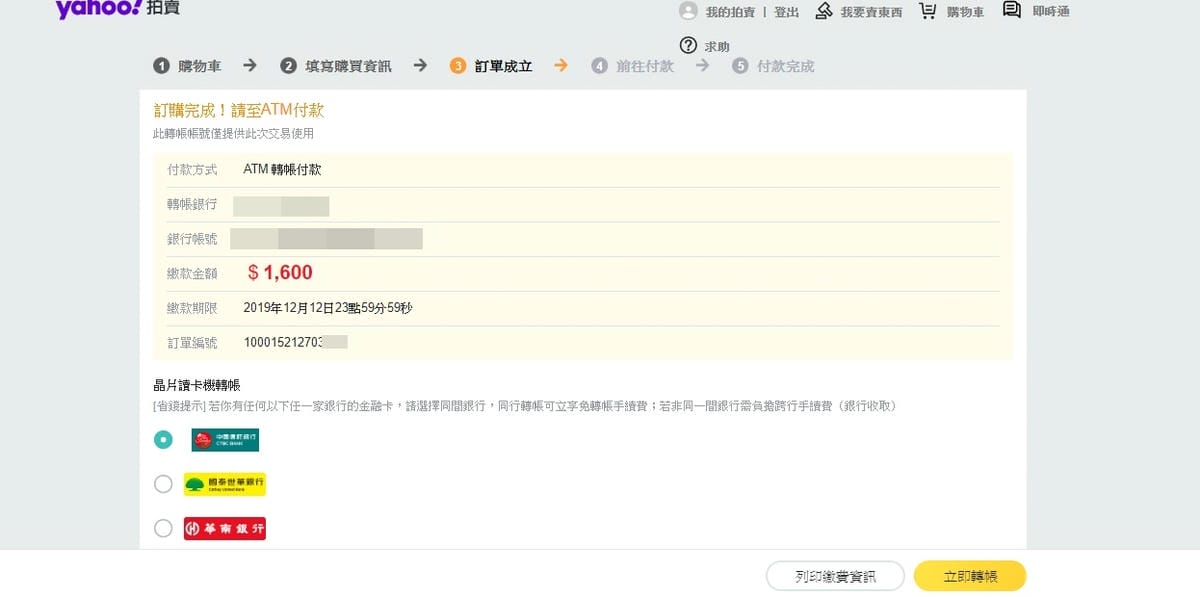Viewport: 1200px width, 597px height.
Task: Click the 訂單成立 progress step
Action: point(492,65)
